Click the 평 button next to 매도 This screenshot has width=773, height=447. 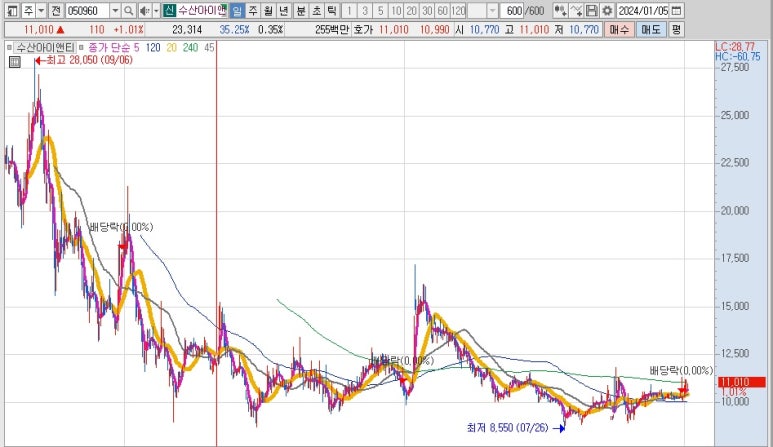point(676,30)
